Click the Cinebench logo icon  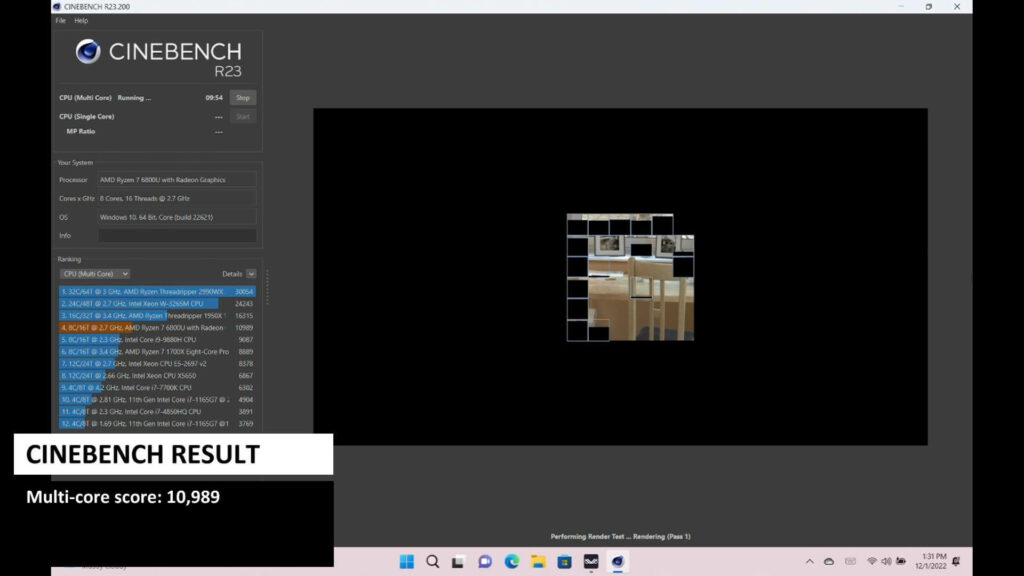[88, 52]
